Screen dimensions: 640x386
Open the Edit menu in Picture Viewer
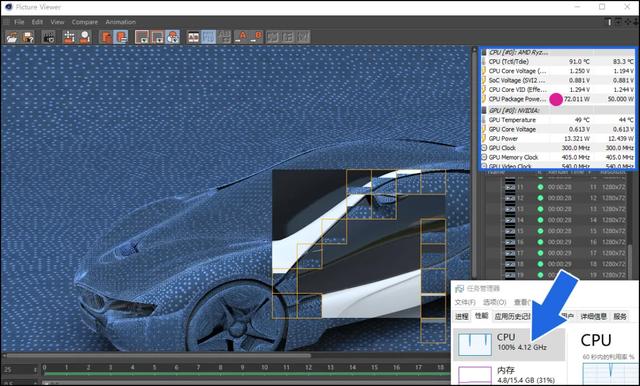click(x=37, y=22)
